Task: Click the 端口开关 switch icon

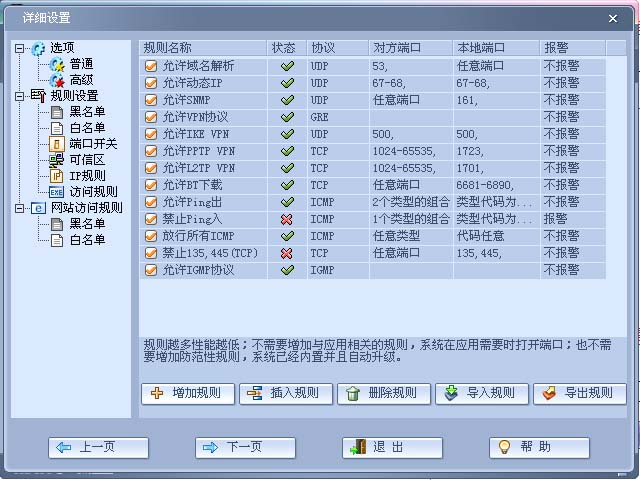Action: (x=57, y=144)
